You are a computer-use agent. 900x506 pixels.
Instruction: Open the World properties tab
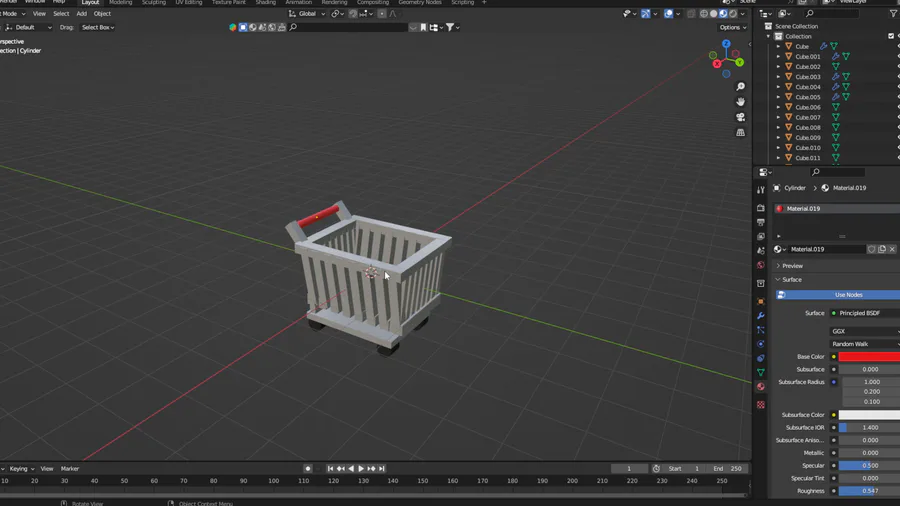761,265
